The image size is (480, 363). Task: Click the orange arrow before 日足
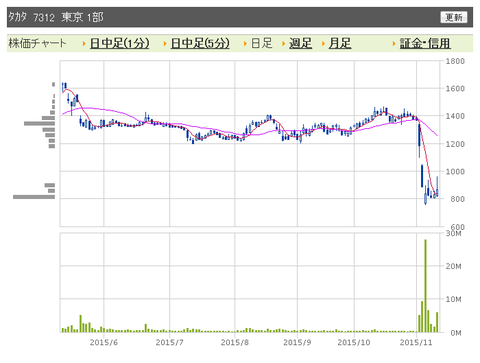[245, 44]
